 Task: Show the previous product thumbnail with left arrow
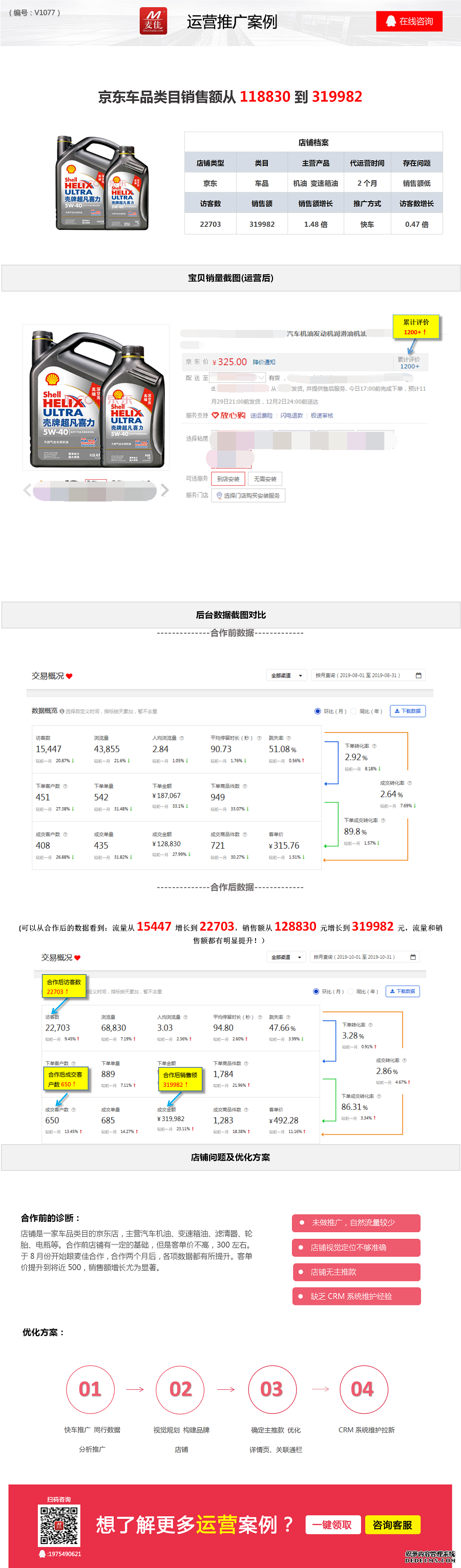point(28,490)
